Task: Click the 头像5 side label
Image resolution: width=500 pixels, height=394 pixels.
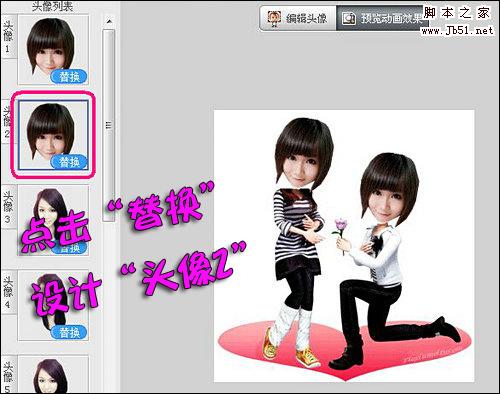Action: pyautogui.click(x=9, y=375)
